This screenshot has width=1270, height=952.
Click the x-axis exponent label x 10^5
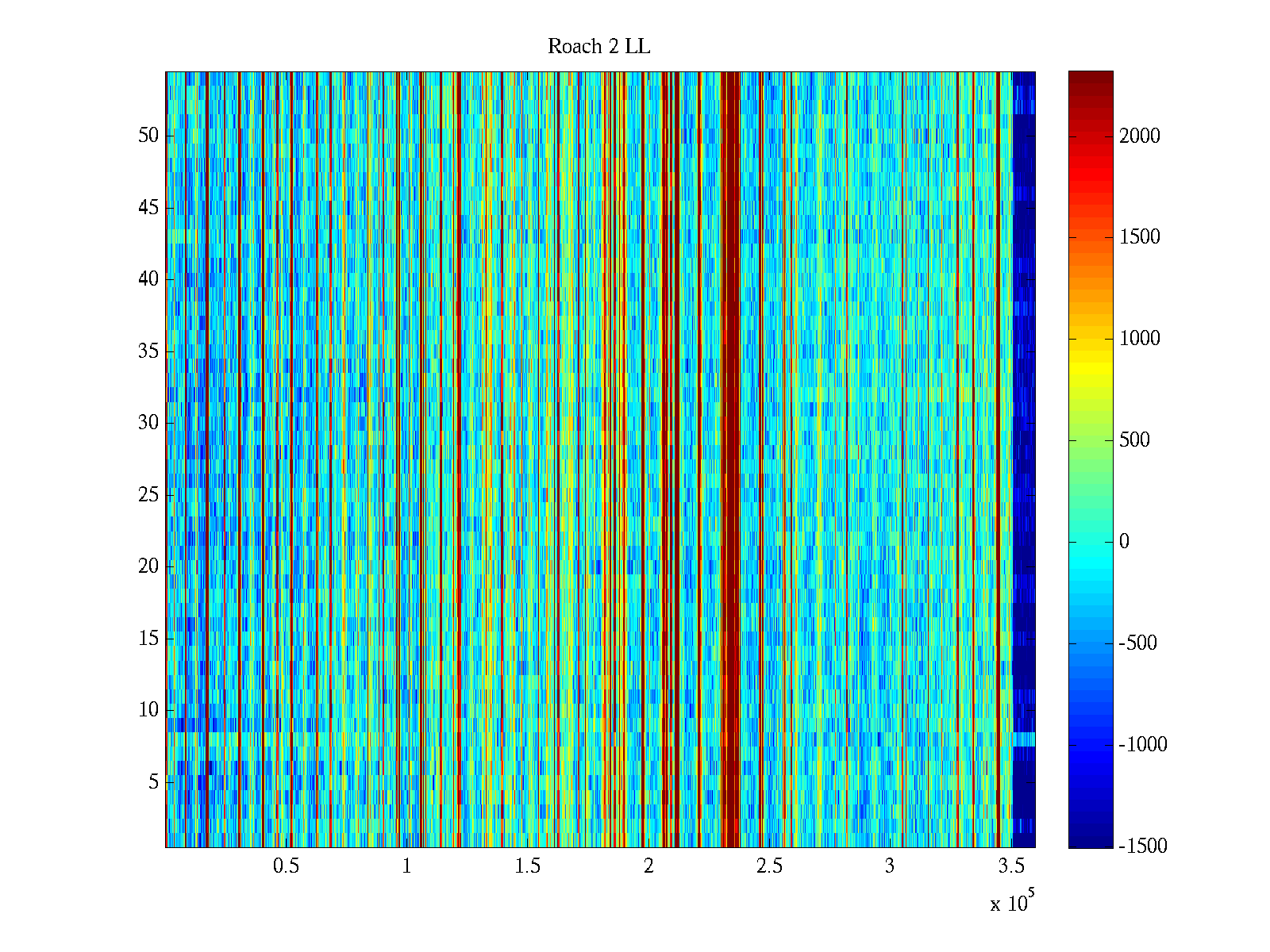[1012, 902]
